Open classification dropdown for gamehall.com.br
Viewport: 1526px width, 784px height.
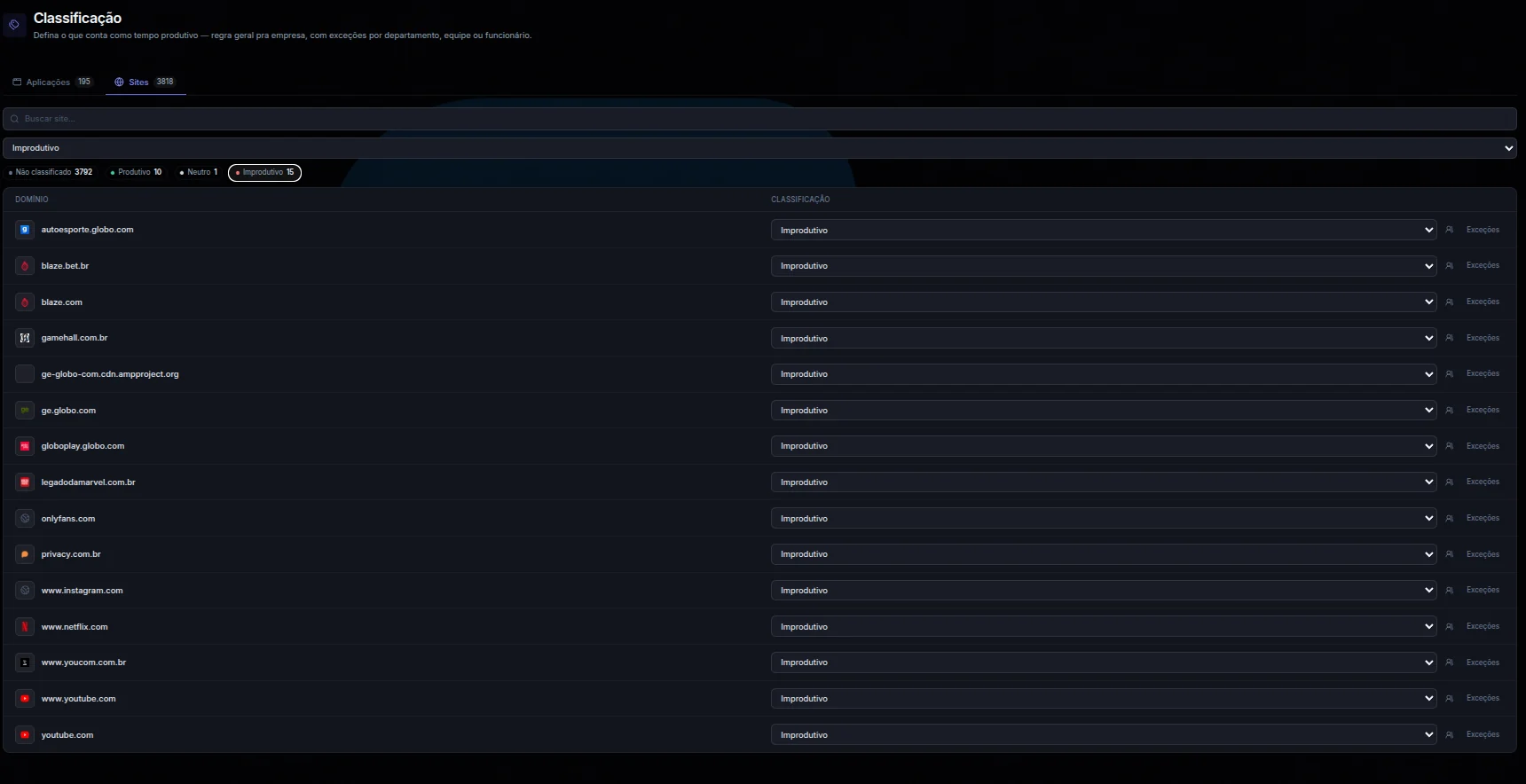coord(1104,338)
